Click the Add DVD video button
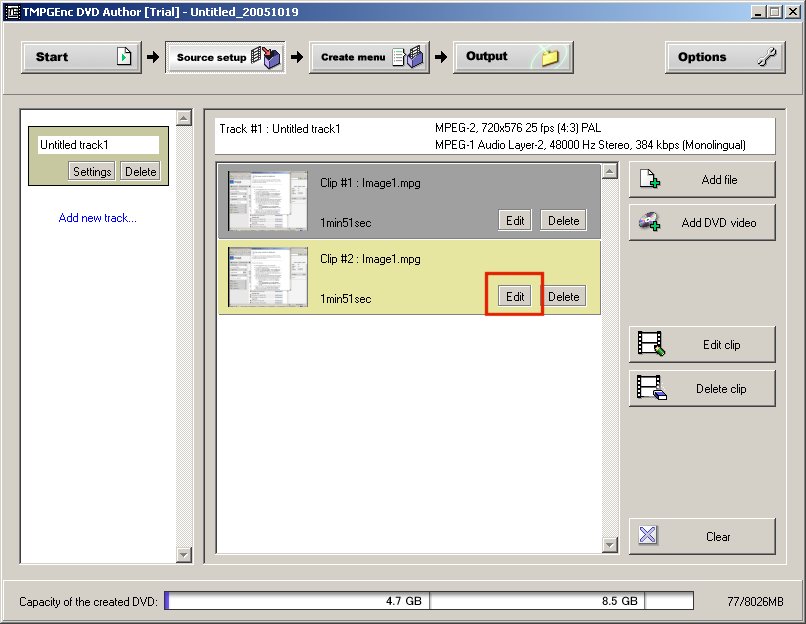This screenshot has width=806, height=624. (x=702, y=223)
